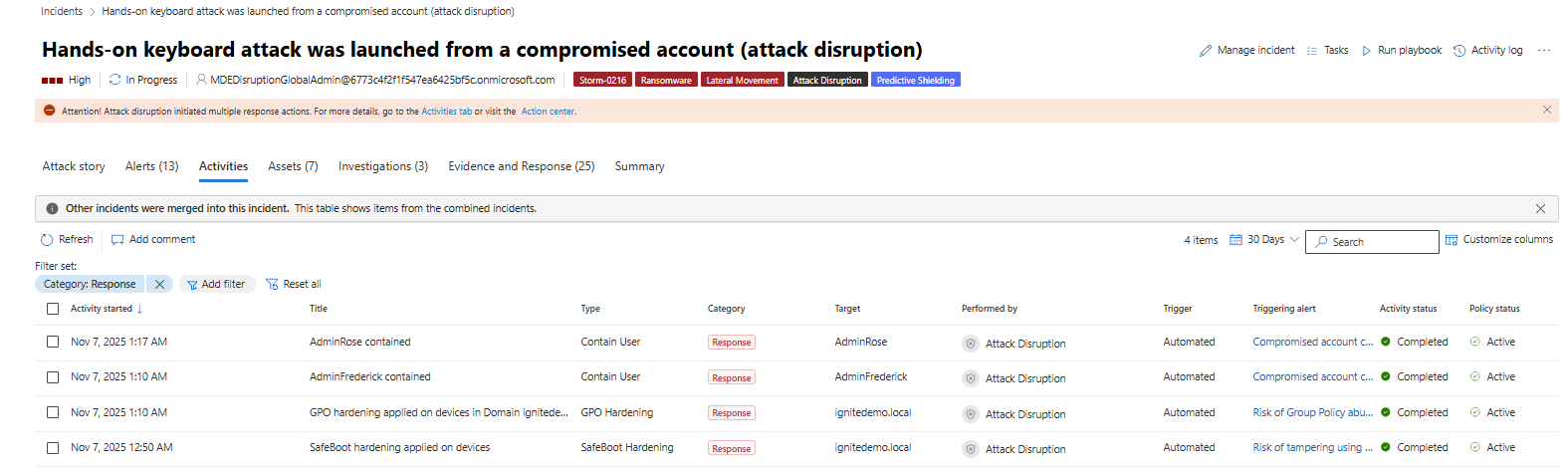Click the Run playbook play icon

click(x=1367, y=51)
